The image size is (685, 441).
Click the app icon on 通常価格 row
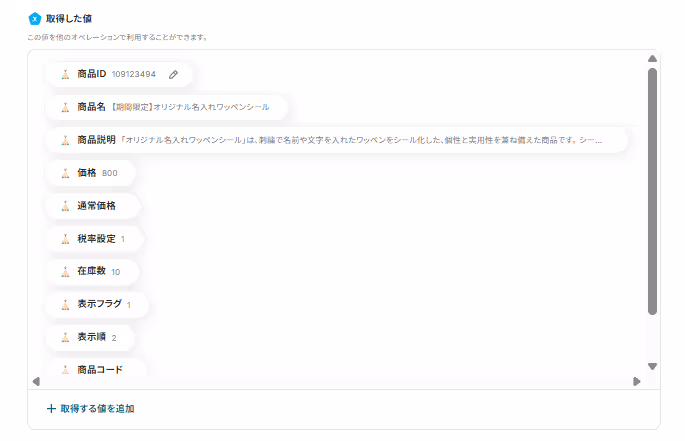(x=65, y=206)
